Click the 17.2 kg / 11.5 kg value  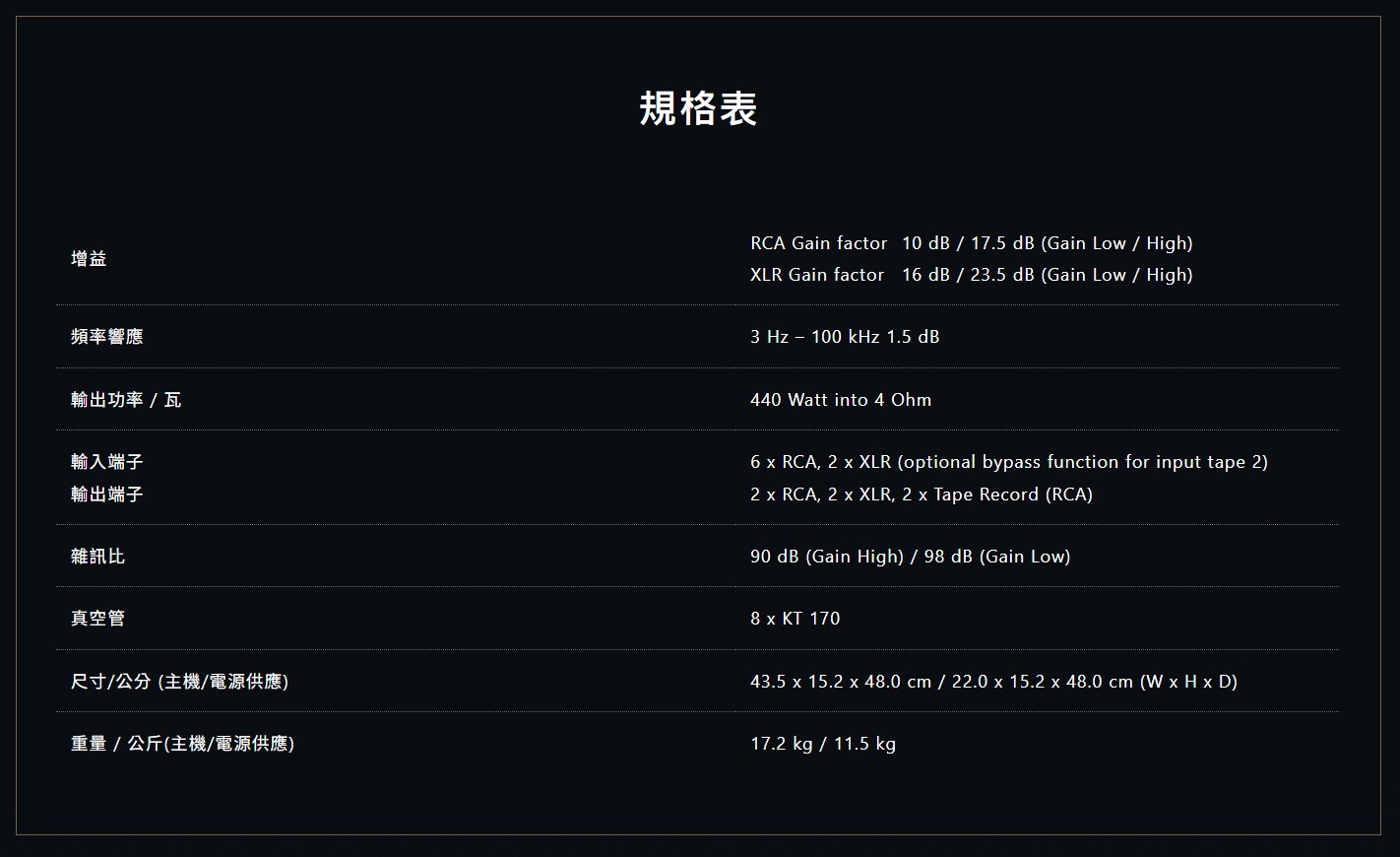click(823, 744)
